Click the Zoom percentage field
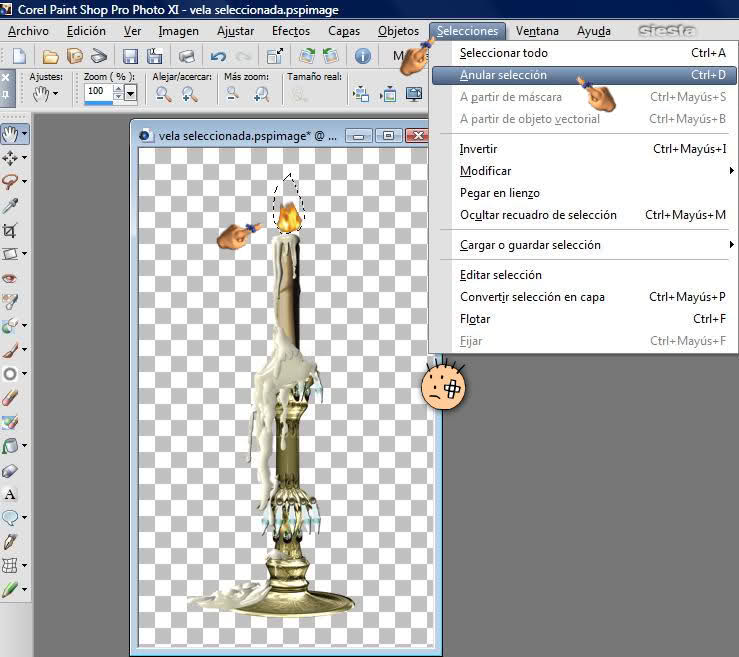This screenshot has height=657, width=739. coord(99,91)
